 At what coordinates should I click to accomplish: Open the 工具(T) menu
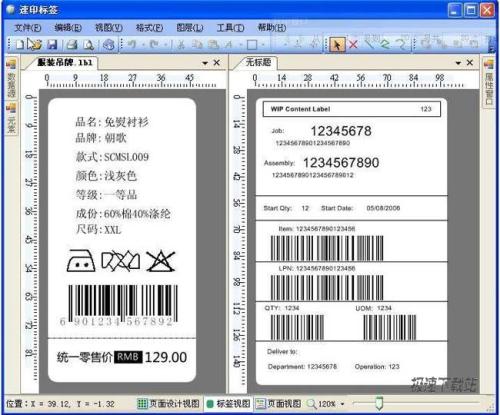(x=230, y=28)
